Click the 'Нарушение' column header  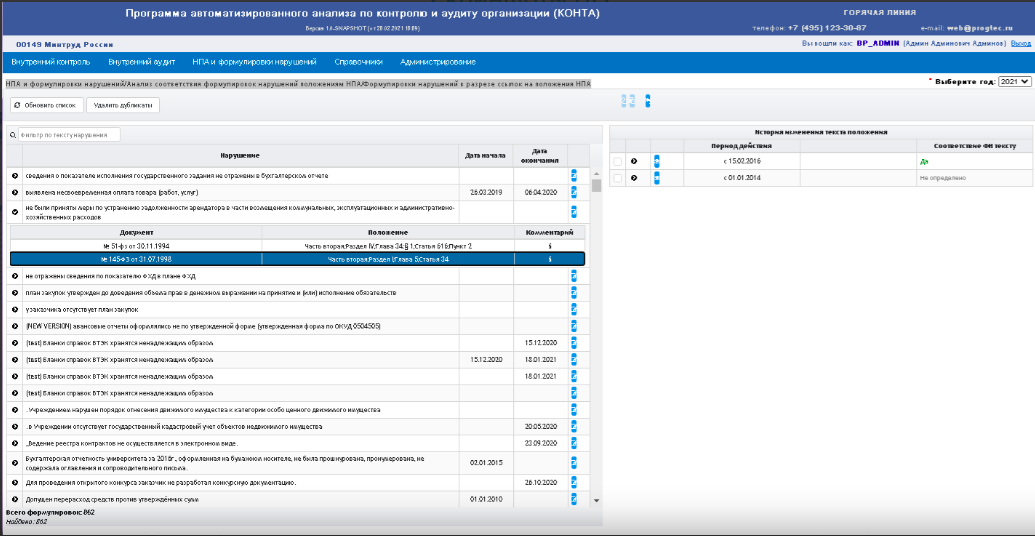240,156
